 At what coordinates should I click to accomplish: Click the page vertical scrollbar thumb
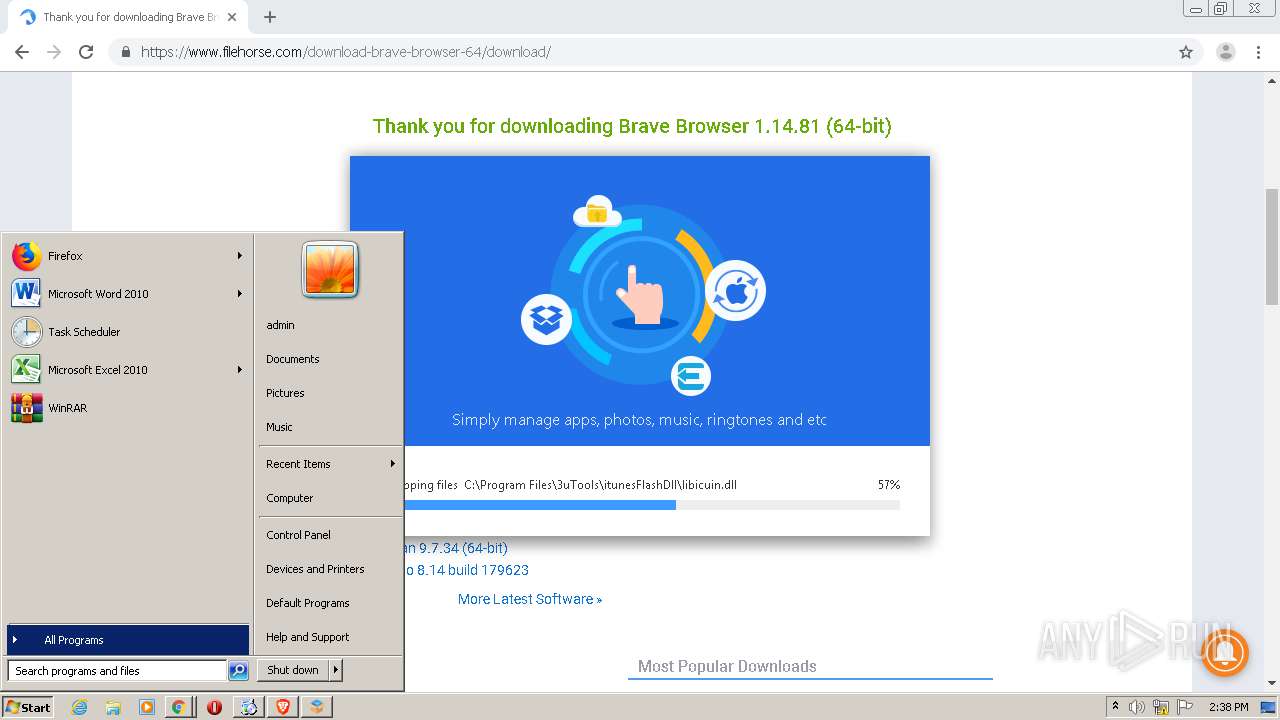click(x=1272, y=246)
